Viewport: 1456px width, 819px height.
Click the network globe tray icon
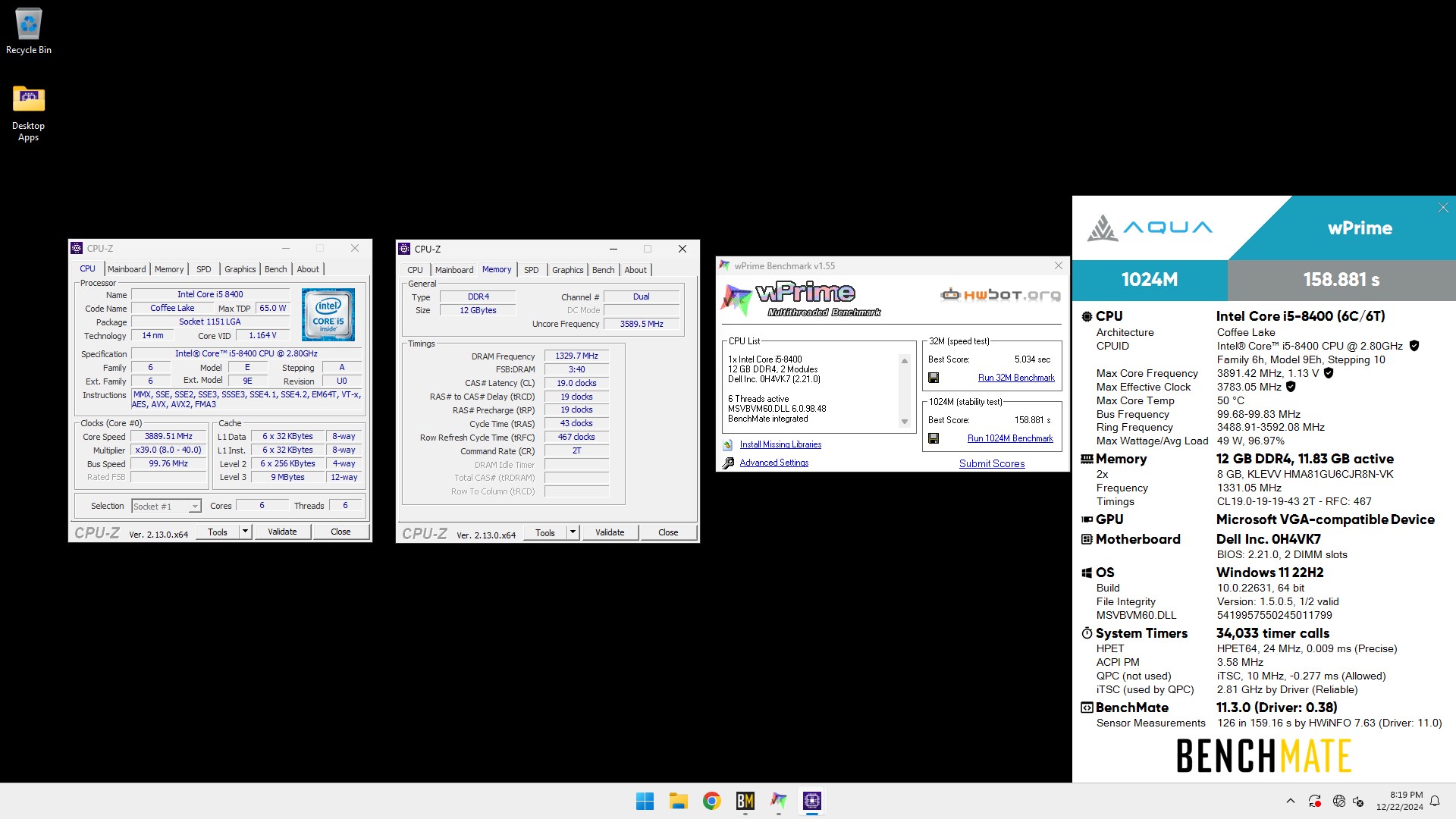point(1338,801)
